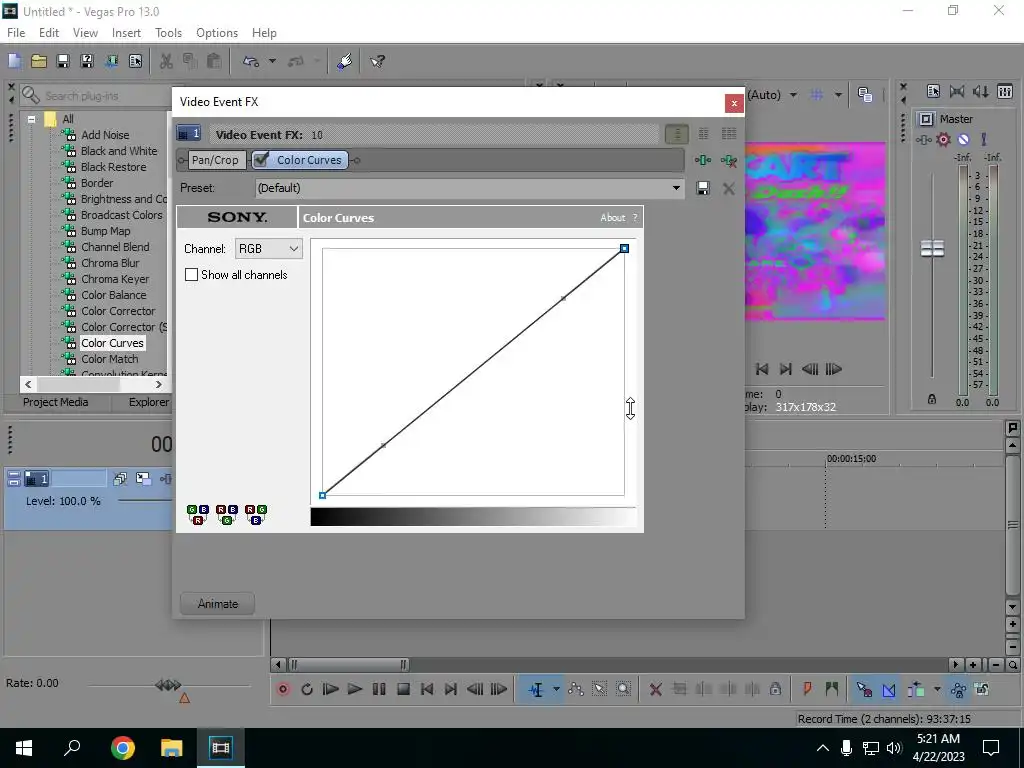Open the Edit menu

[49, 33]
